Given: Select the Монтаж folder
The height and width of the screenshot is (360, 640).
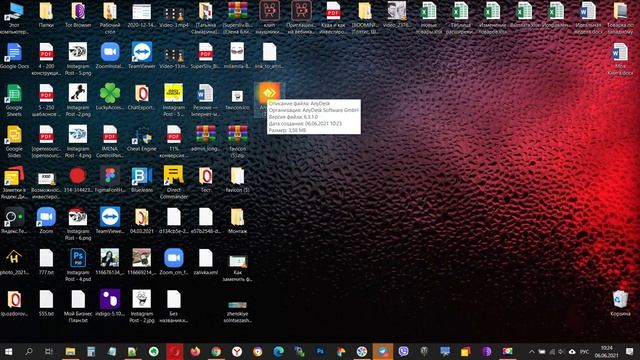Looking at the screenshot, I should [x=237, y=217].
